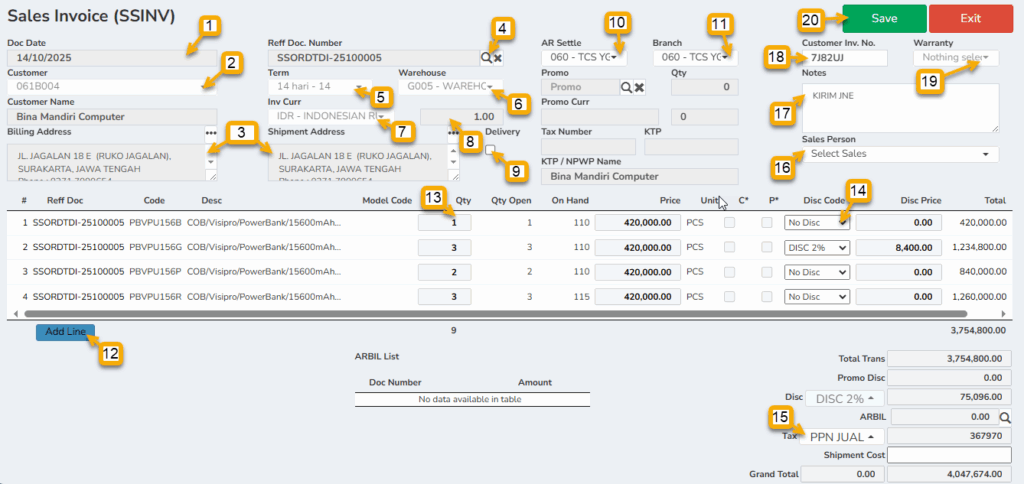The width and height of the screenshot is (1024, 484).
Task: Click the Reff Doc. Number search magnifier
Action: [x=486, y=59]
